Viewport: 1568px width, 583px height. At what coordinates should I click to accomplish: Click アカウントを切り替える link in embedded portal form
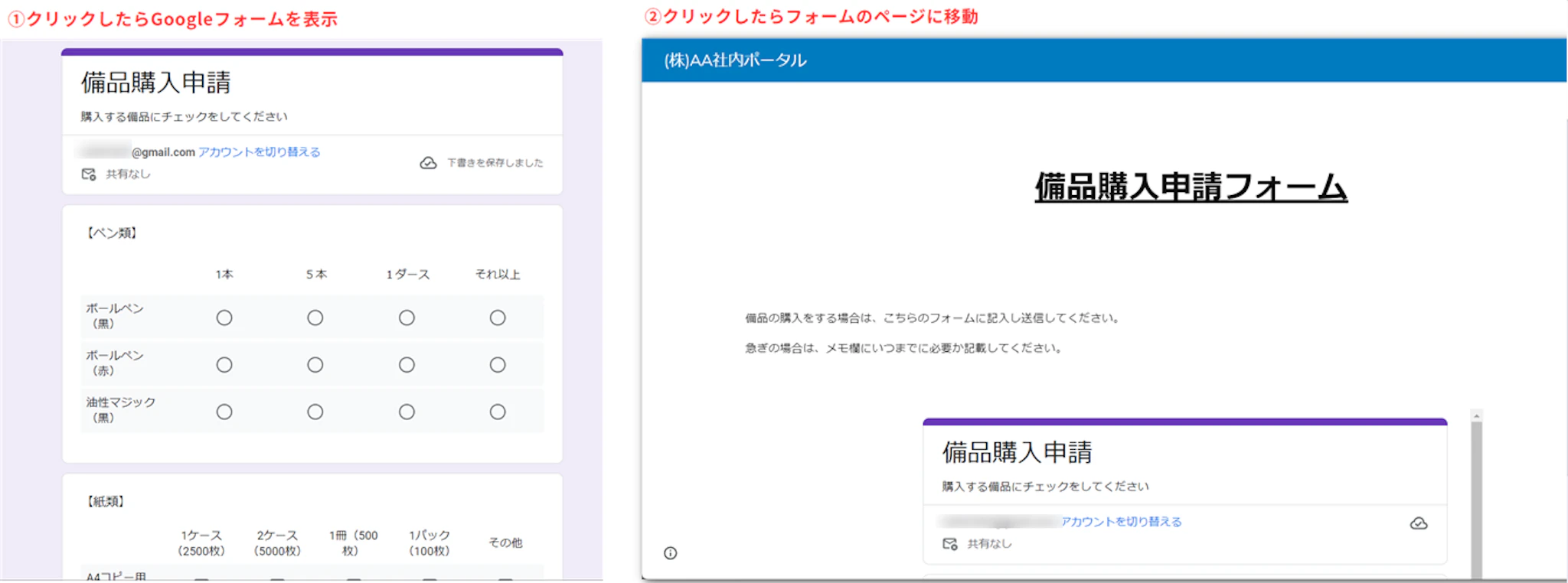[1121, 522]
